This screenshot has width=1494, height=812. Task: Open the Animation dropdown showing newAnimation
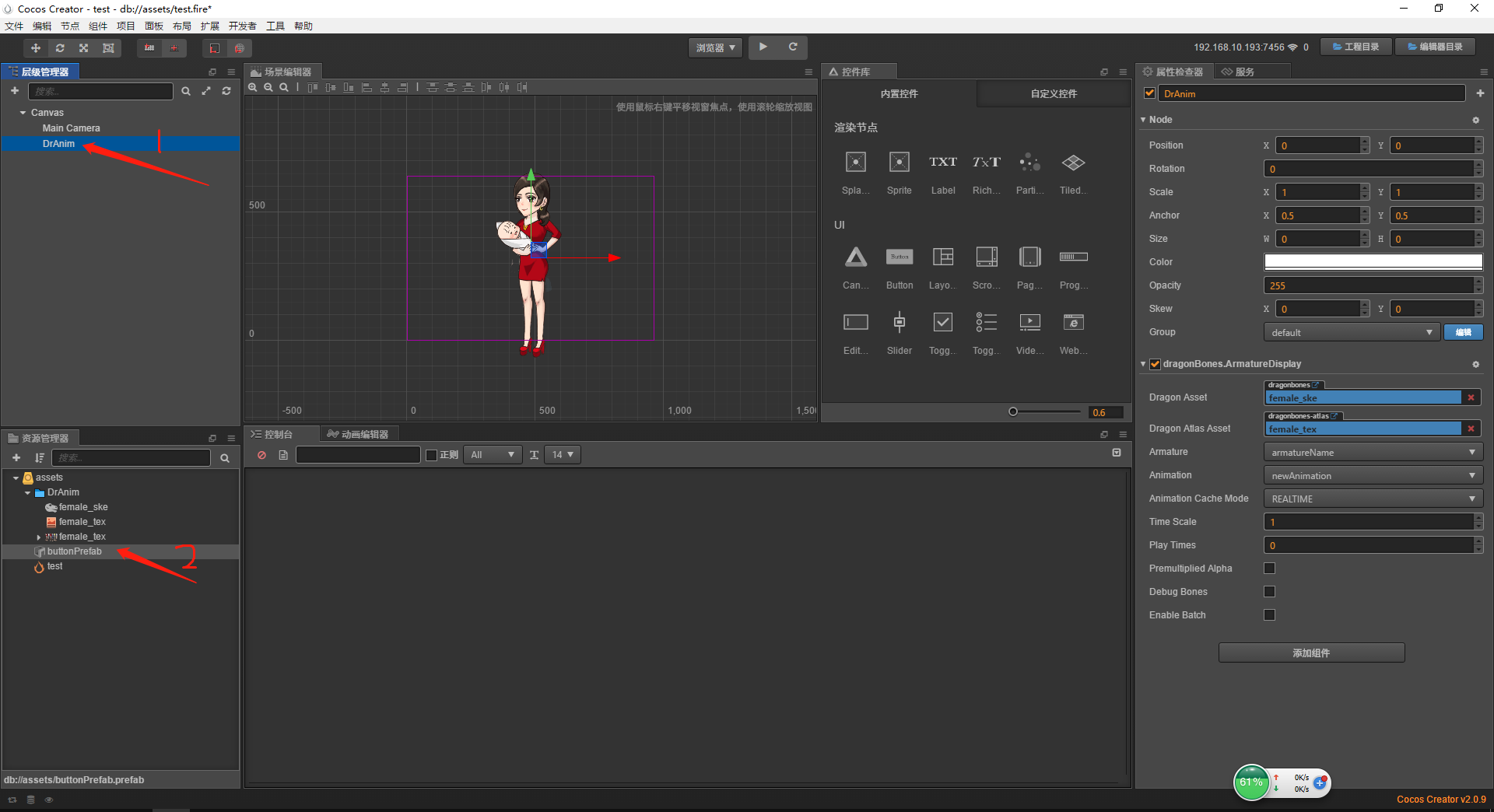pyautogui.click(x=1373, y=475)
